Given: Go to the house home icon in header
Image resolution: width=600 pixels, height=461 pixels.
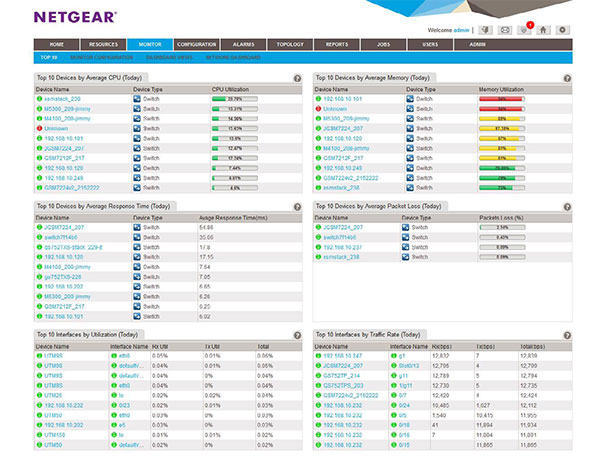Looking at the screenshot, I should coord(543,30).
